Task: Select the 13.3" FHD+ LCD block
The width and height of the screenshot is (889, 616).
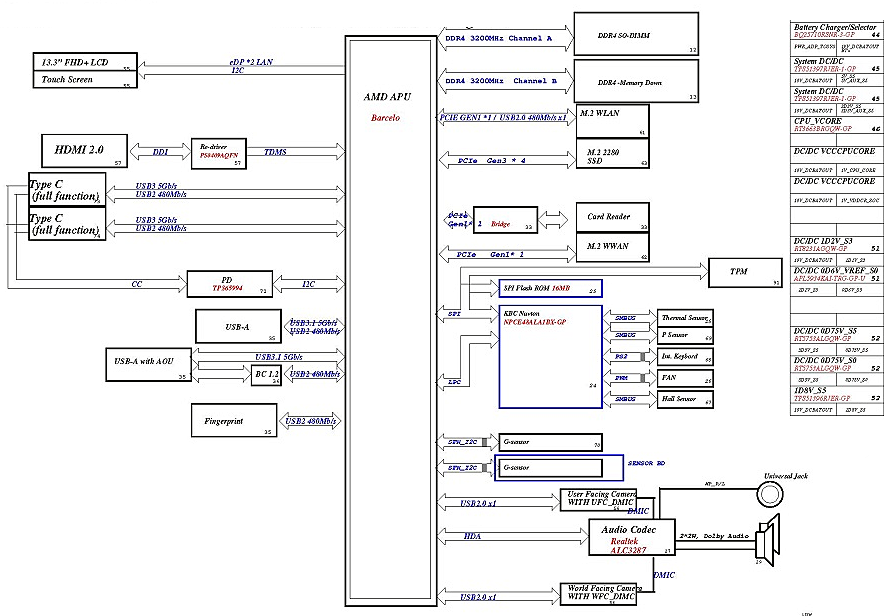Action: point(86,63)
